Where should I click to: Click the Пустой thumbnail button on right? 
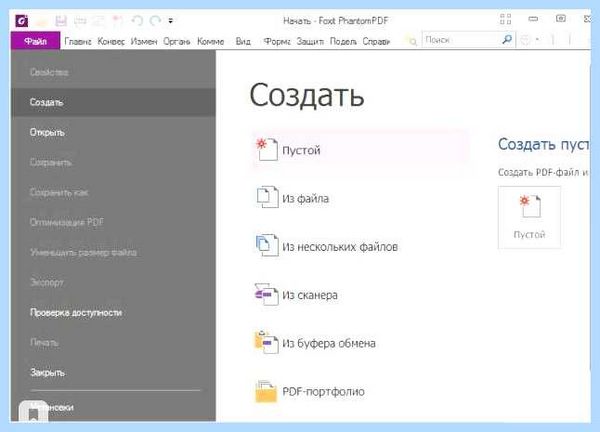pos(529,217)
